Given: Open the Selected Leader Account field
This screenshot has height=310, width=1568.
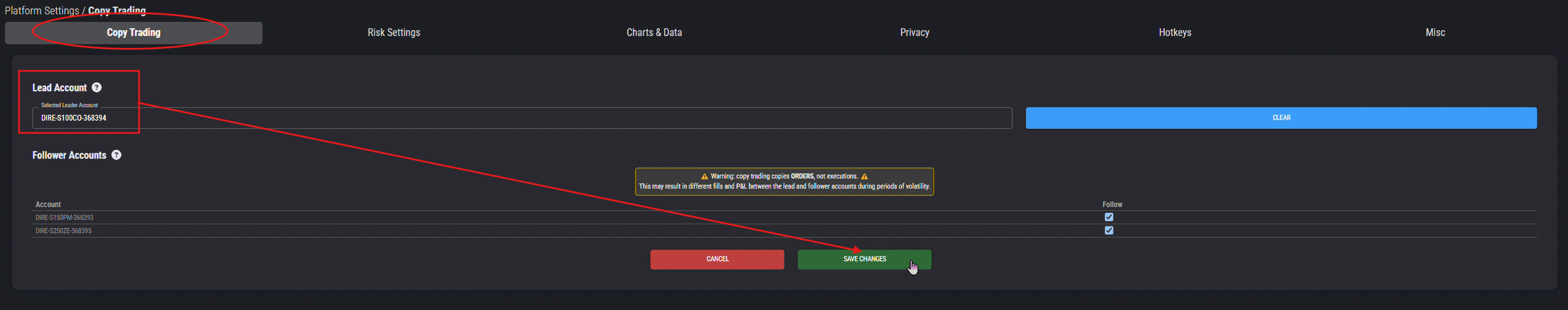Looking at the screenshot, I should click(x=522, y=118).
